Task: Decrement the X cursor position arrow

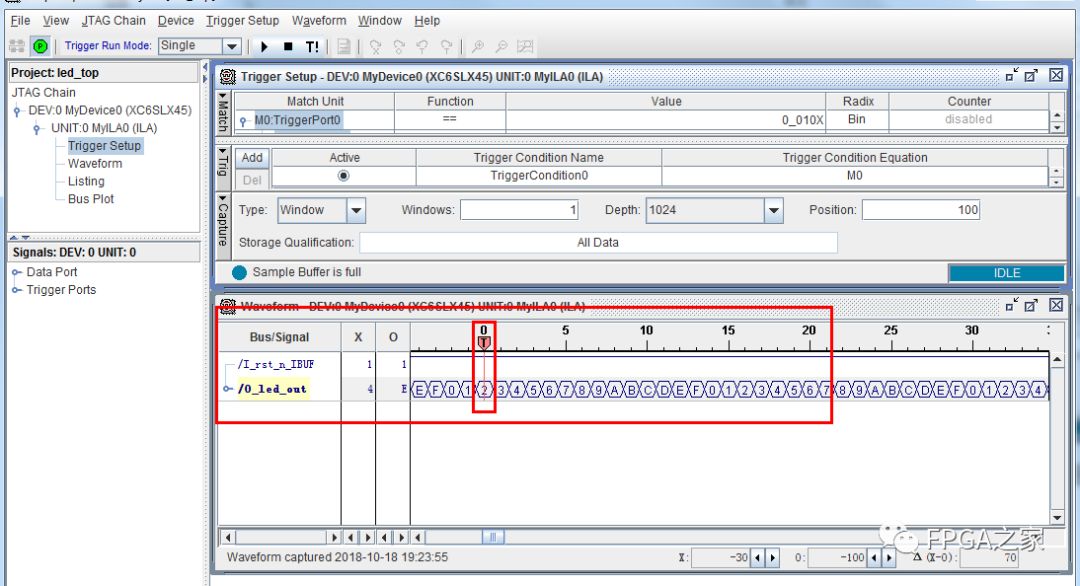Action: [x=758, y=558]
